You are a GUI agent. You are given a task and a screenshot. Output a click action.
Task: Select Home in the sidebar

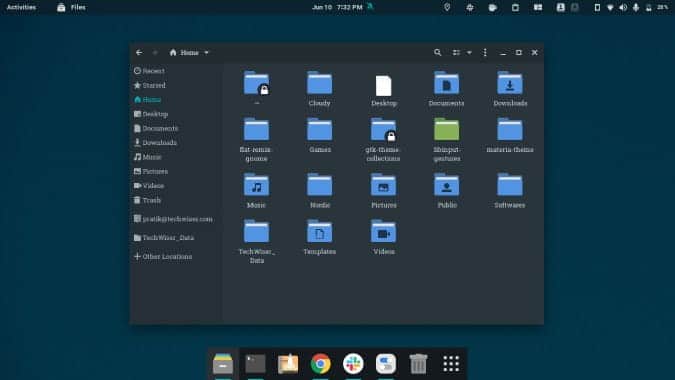click(x=147, y=99)
